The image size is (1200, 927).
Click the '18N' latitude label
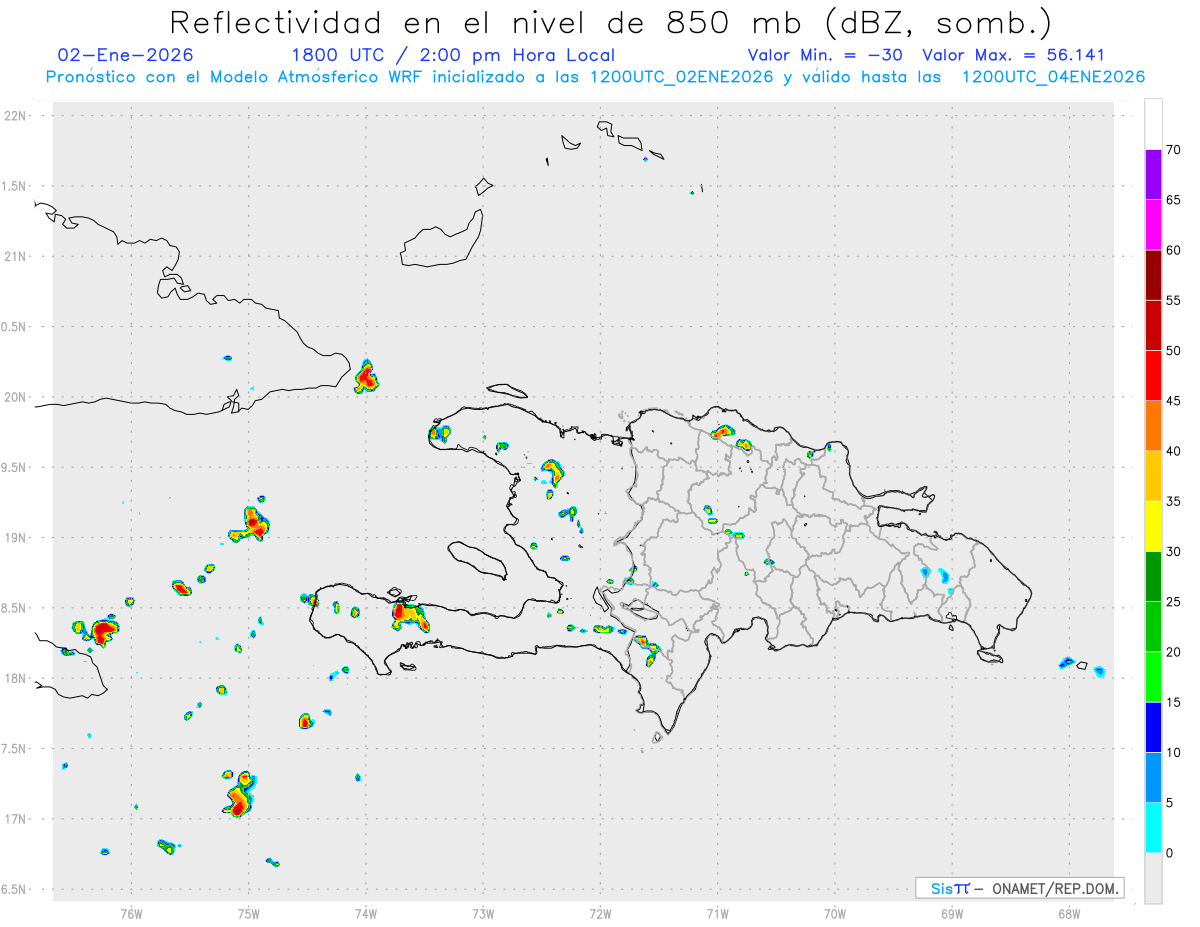pyautogui.click(x=17, y=679)
